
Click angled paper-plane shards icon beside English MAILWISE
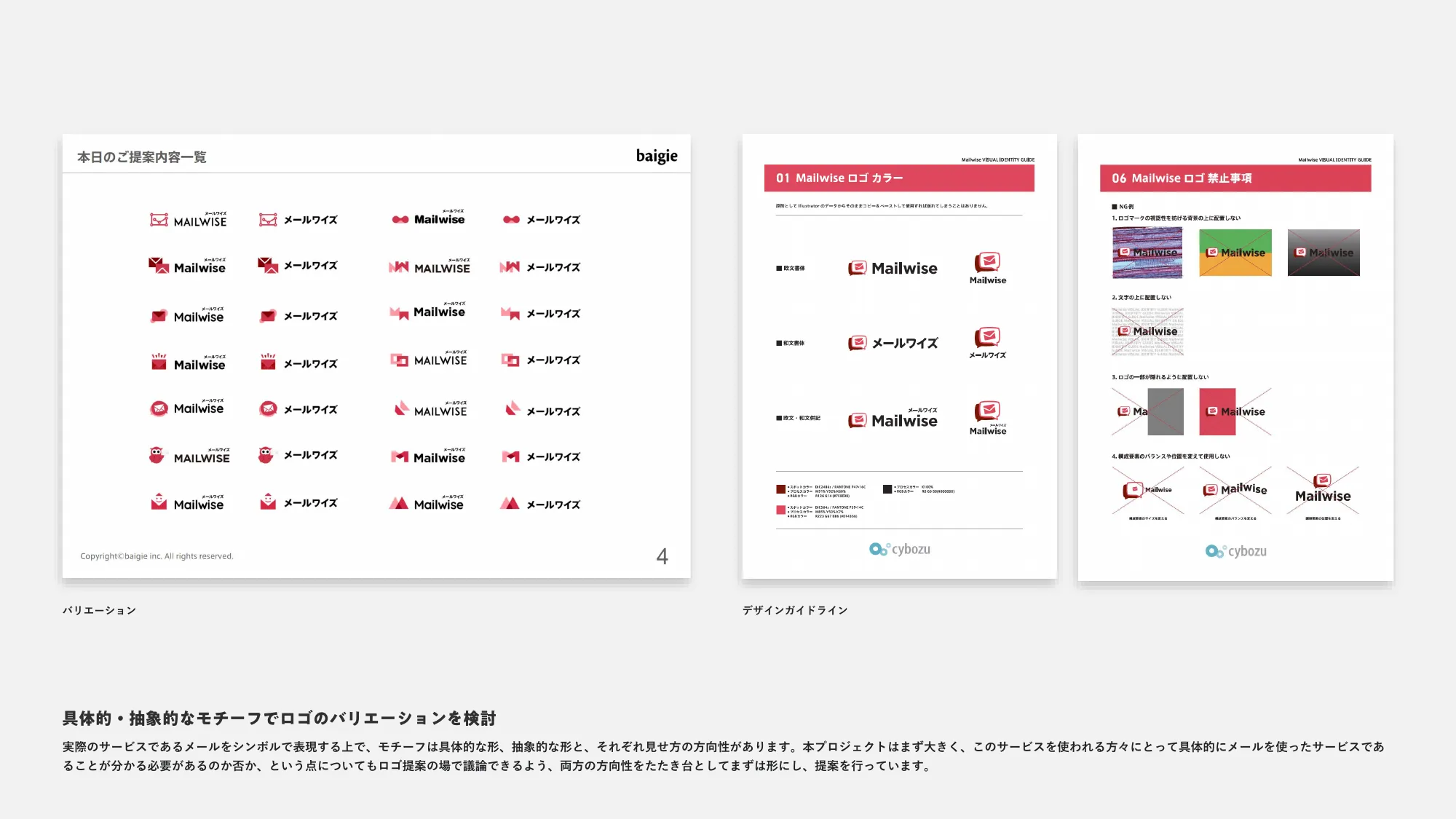click(401, 408)
